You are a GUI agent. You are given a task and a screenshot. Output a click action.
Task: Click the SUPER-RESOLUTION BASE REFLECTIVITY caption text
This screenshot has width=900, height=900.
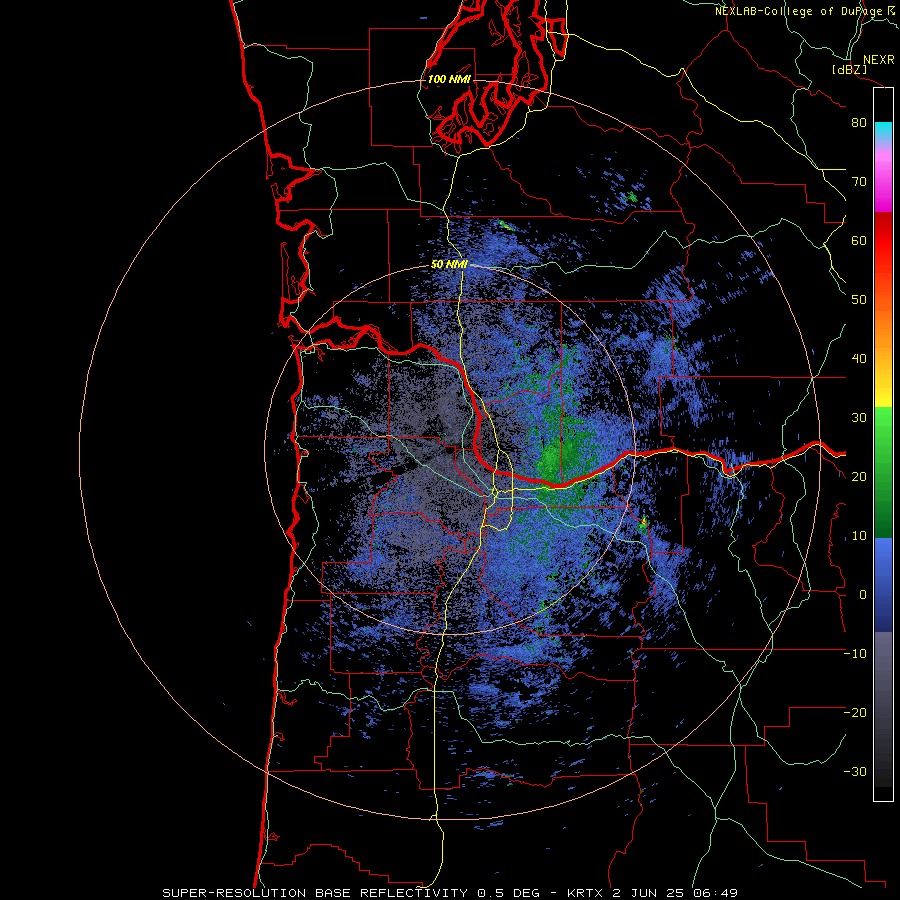tap(317, 893)
